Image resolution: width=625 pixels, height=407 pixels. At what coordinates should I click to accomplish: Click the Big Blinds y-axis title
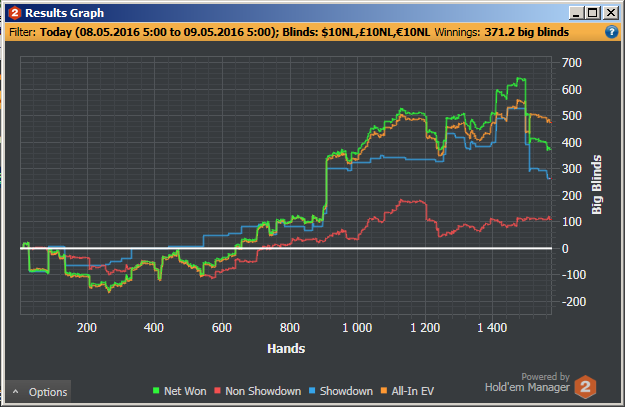click(x=596, y=185)
